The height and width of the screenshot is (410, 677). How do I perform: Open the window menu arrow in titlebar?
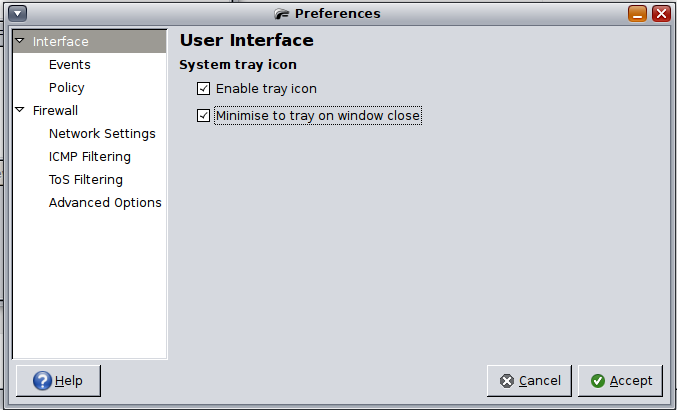pos(18,13)
